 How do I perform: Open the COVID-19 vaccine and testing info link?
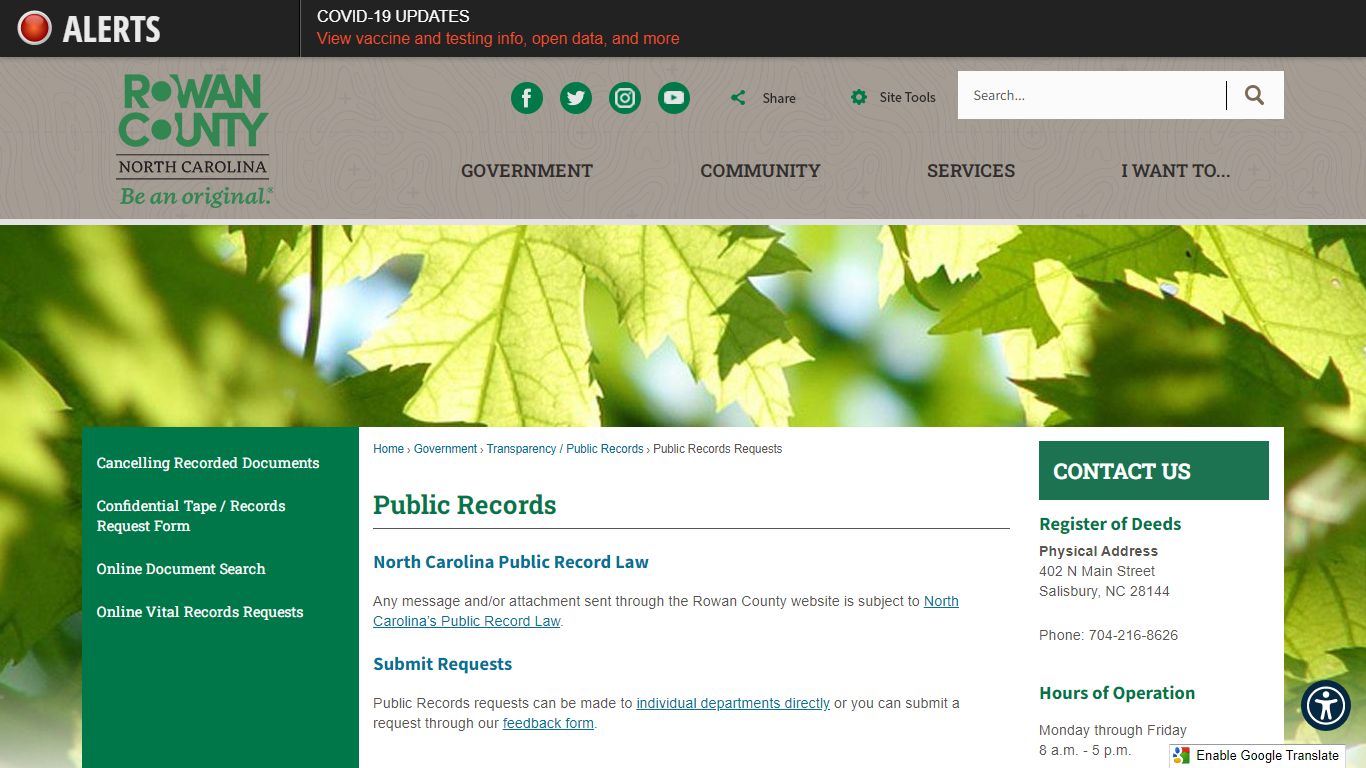coord(498,38)
